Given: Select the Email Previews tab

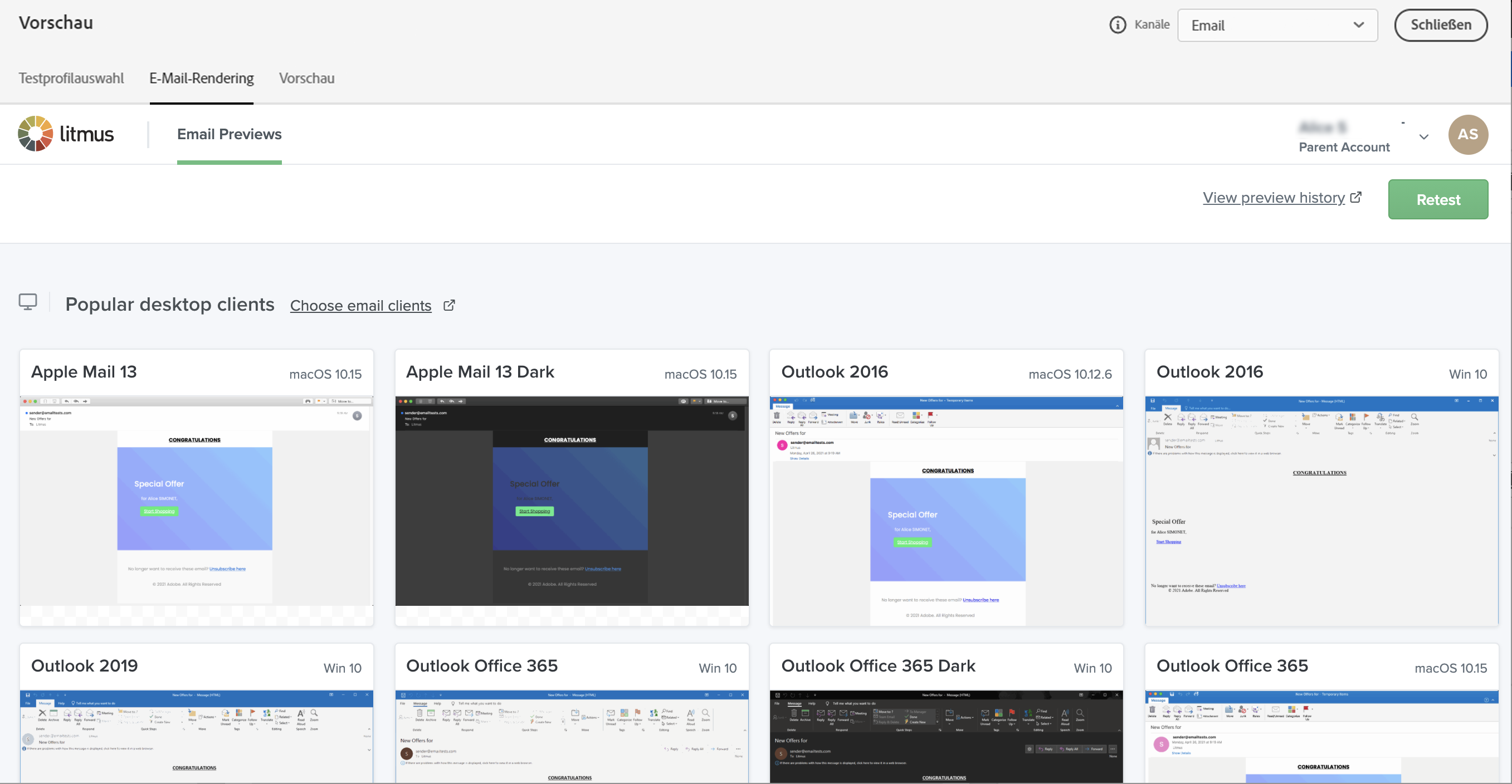Looking at the screenshot, I should pos(229,134).
